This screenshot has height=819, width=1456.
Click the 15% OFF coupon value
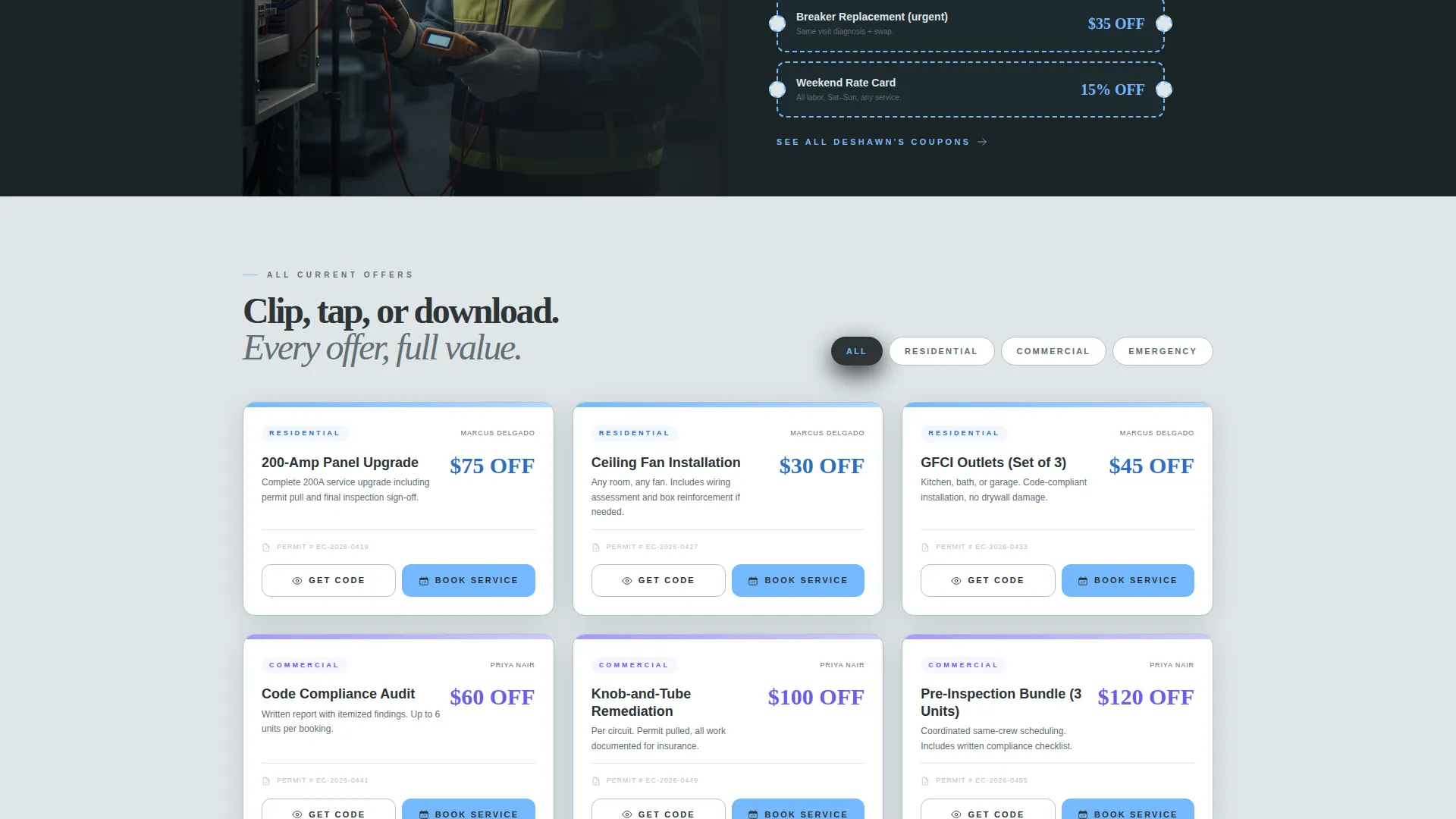[1112, 89]
